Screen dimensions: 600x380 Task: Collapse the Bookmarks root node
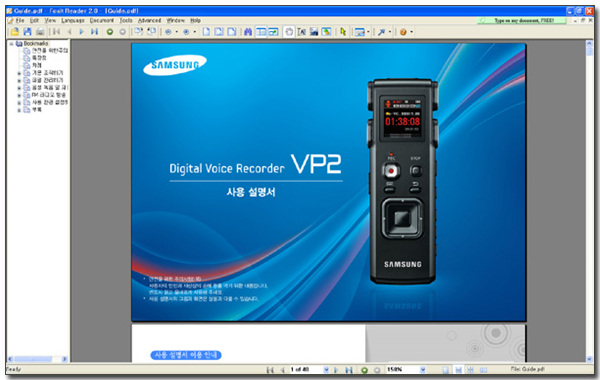(11, 44)
